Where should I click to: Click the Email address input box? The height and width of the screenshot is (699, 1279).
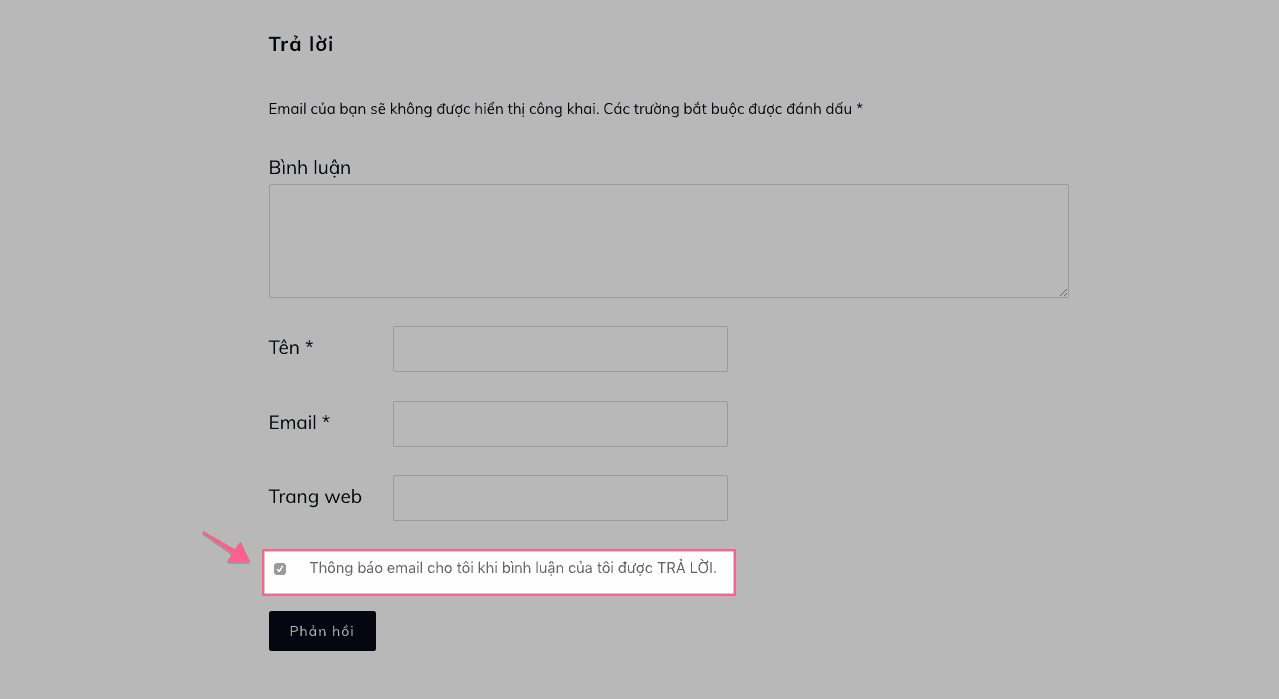[560, 424]
